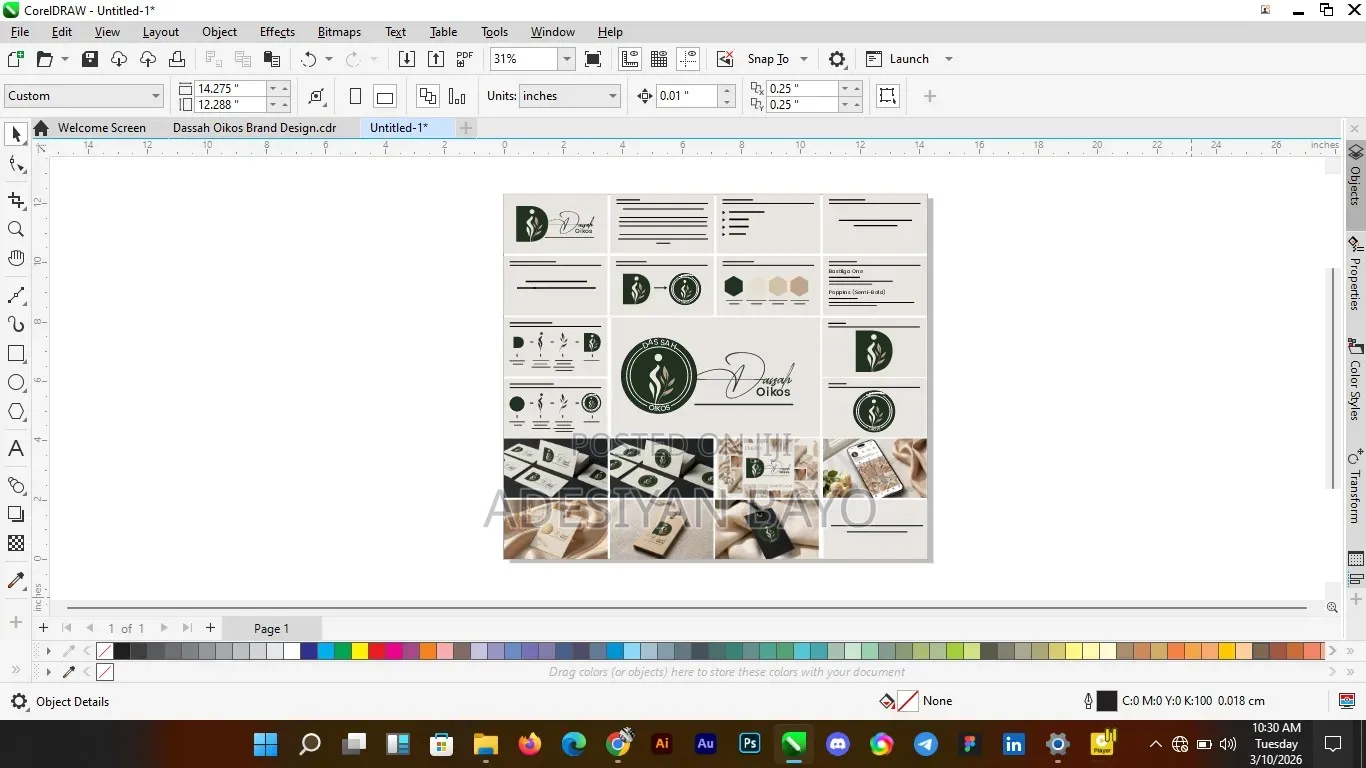This screenshot has width=1366, height=768.
Task: Expand the document palette flyout arrow
Action: [x=48, y=672]
